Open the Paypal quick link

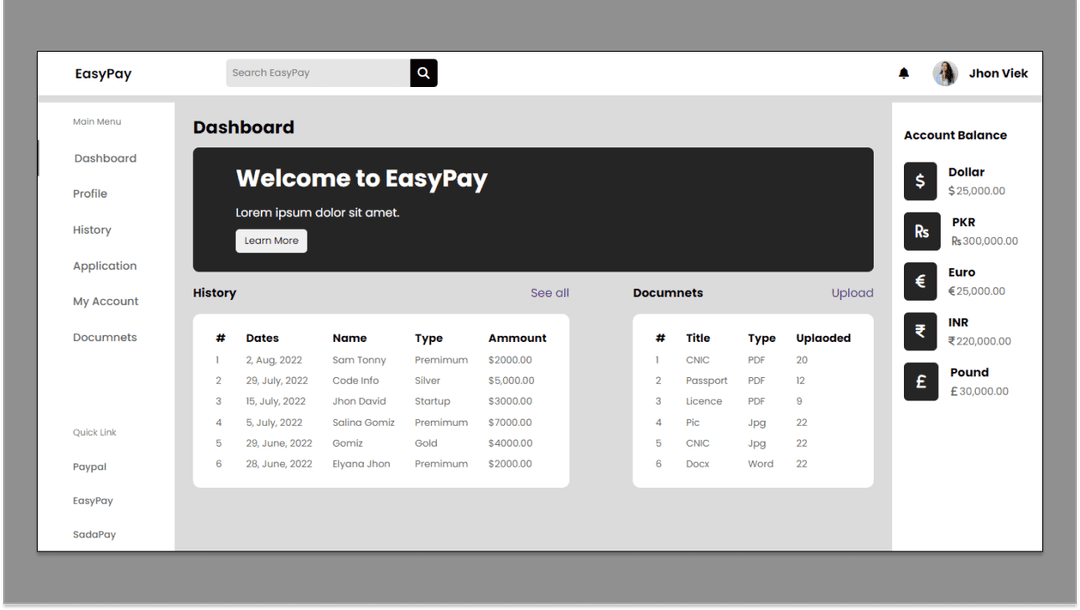click(89, 467)
